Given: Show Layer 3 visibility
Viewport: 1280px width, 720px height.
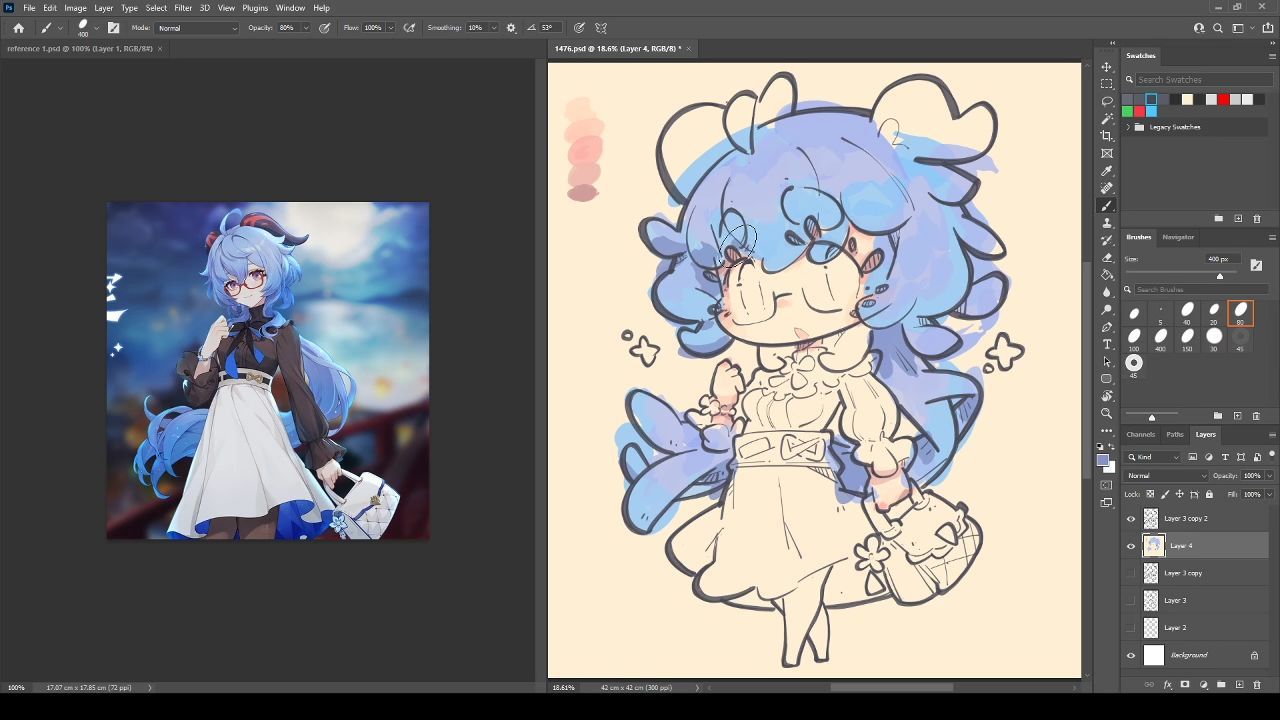Looking at the screenshot, I should [1131, 600].
